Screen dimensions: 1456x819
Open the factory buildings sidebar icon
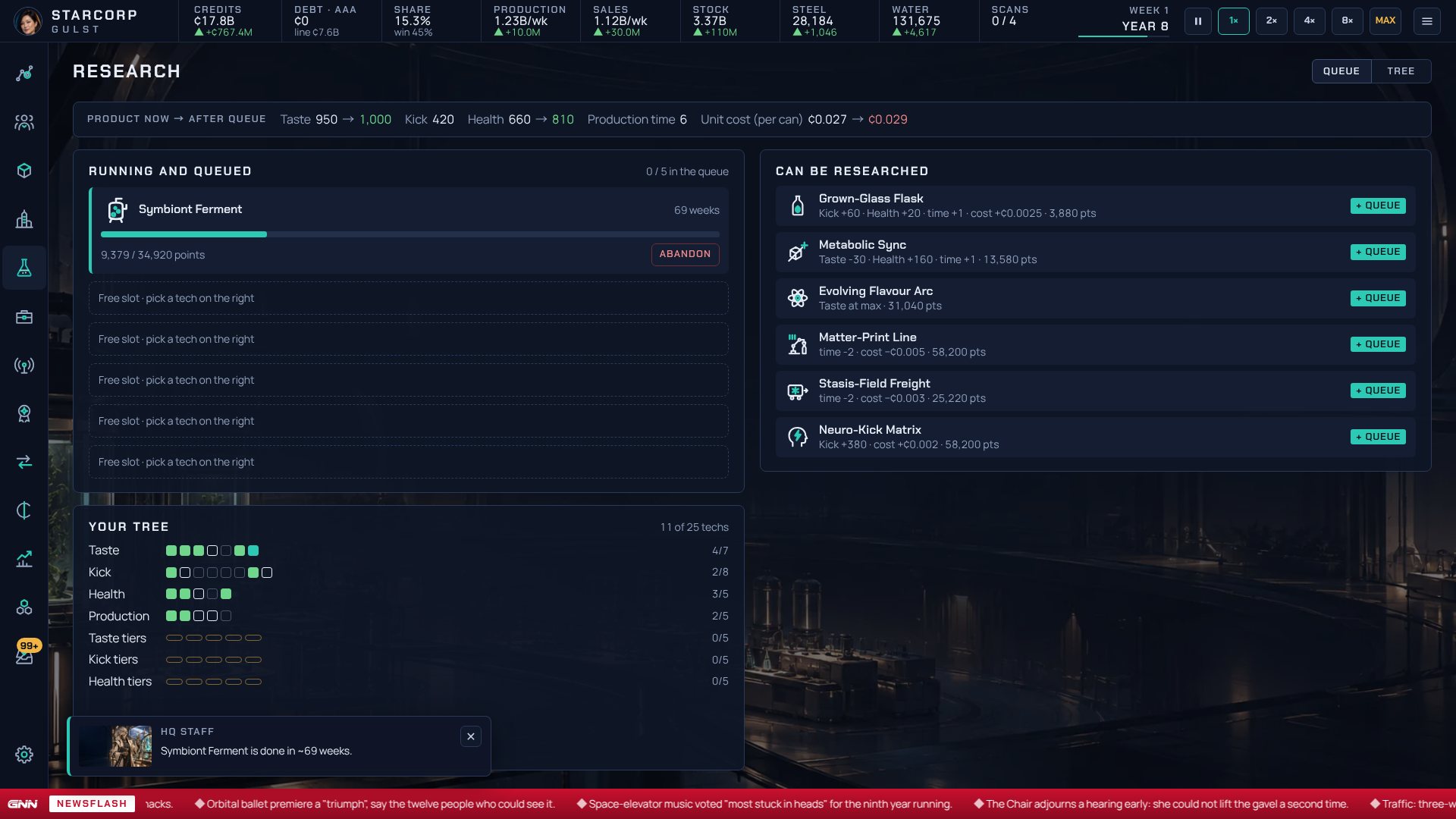[24, 219]
